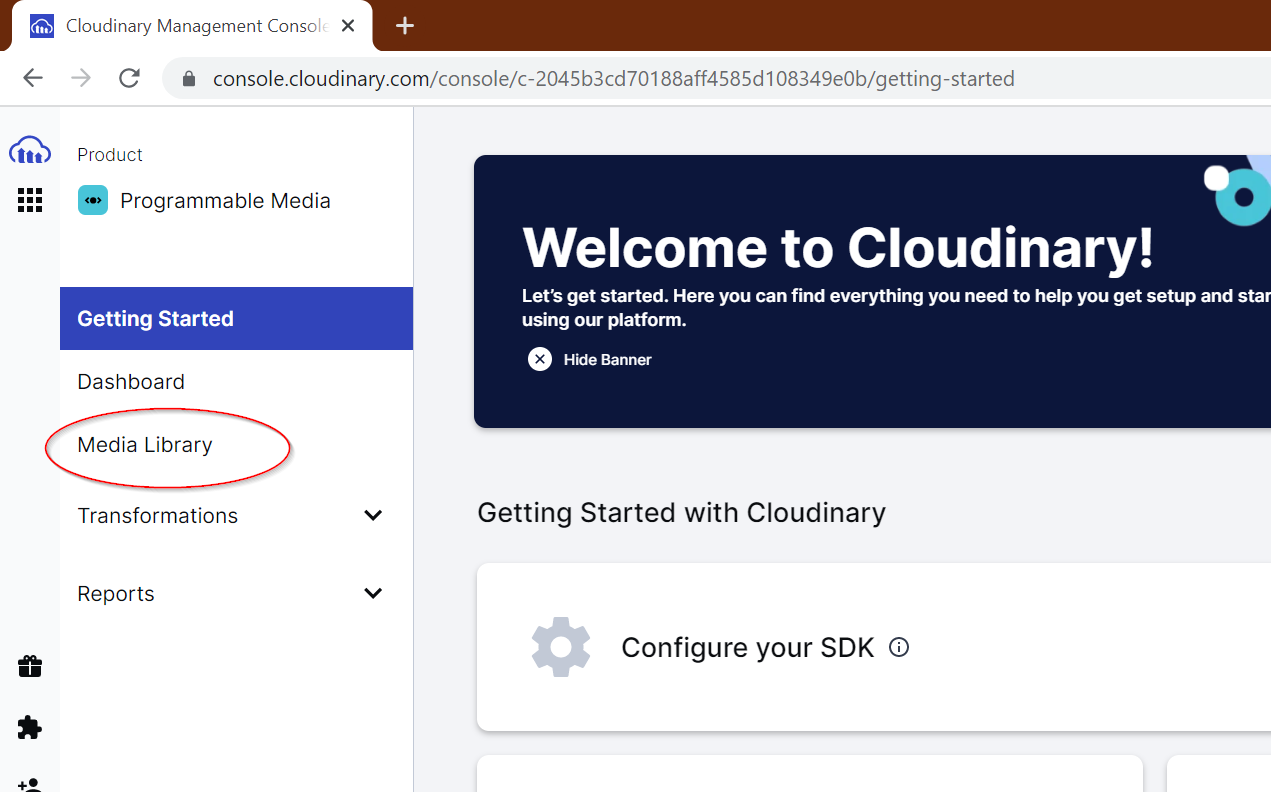Open the apps grid launcher icon
The width and height of the screenshot is (1271, 792).
(x=30, y=201)
